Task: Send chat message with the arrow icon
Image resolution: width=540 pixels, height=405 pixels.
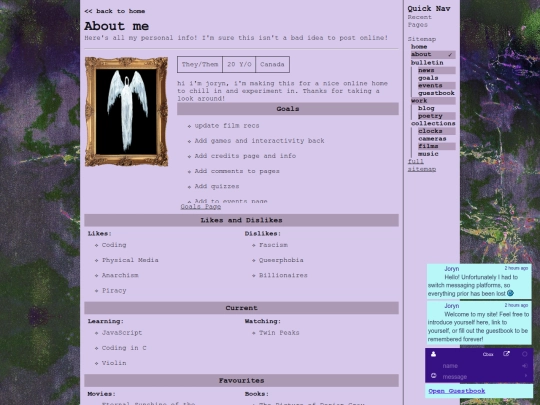Action: (526, 376)
